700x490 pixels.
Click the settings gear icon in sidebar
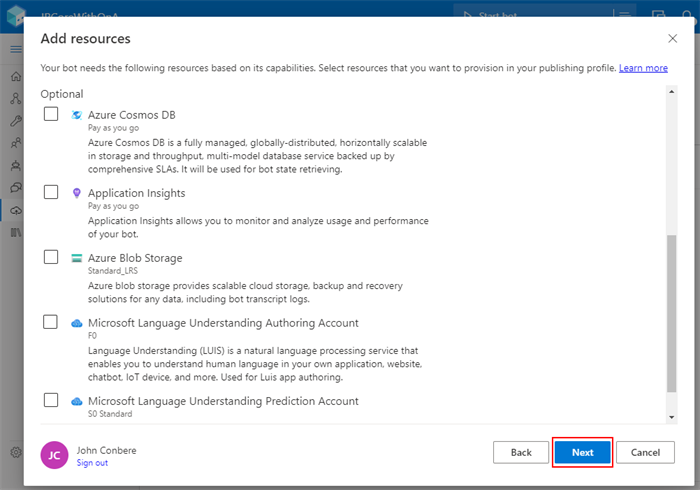tap(15, 452)
